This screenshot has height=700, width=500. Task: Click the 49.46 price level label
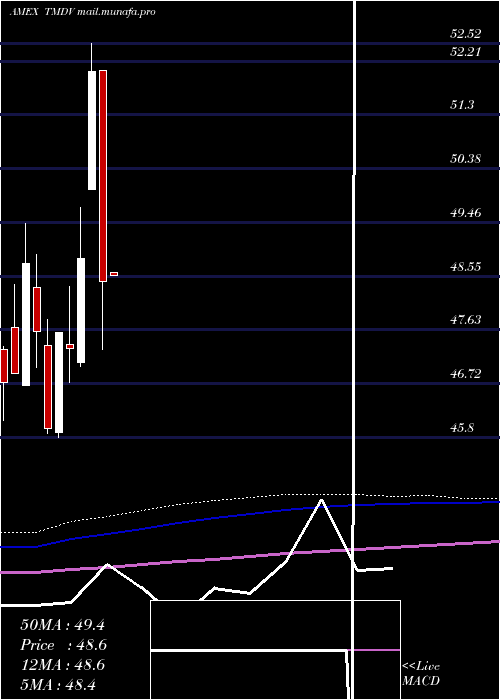(x=466, y=212)
